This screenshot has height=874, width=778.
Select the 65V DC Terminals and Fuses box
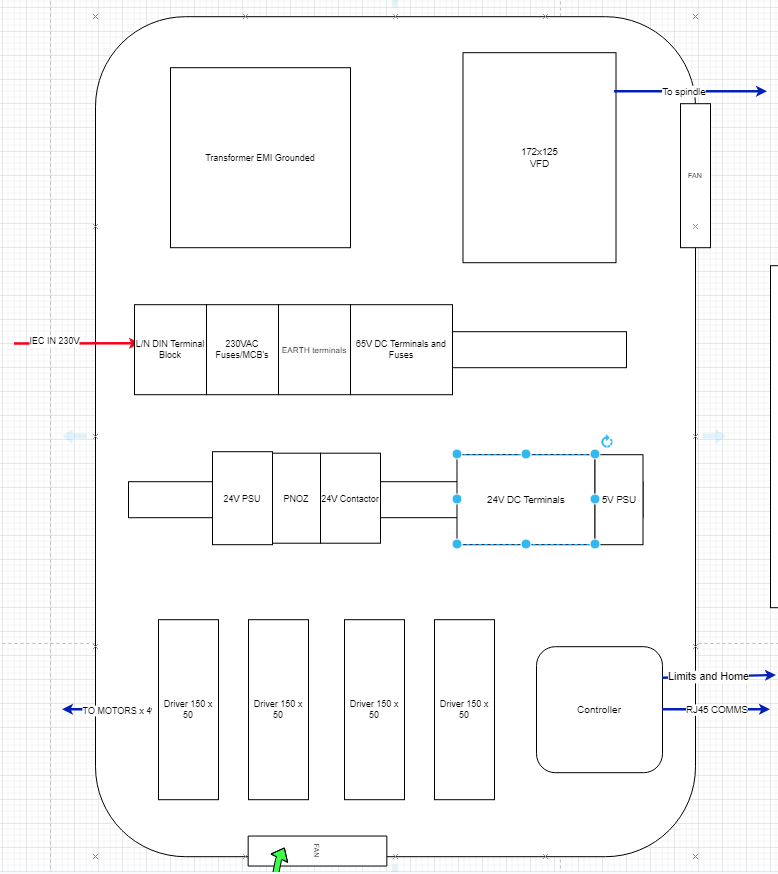point(401,349)
